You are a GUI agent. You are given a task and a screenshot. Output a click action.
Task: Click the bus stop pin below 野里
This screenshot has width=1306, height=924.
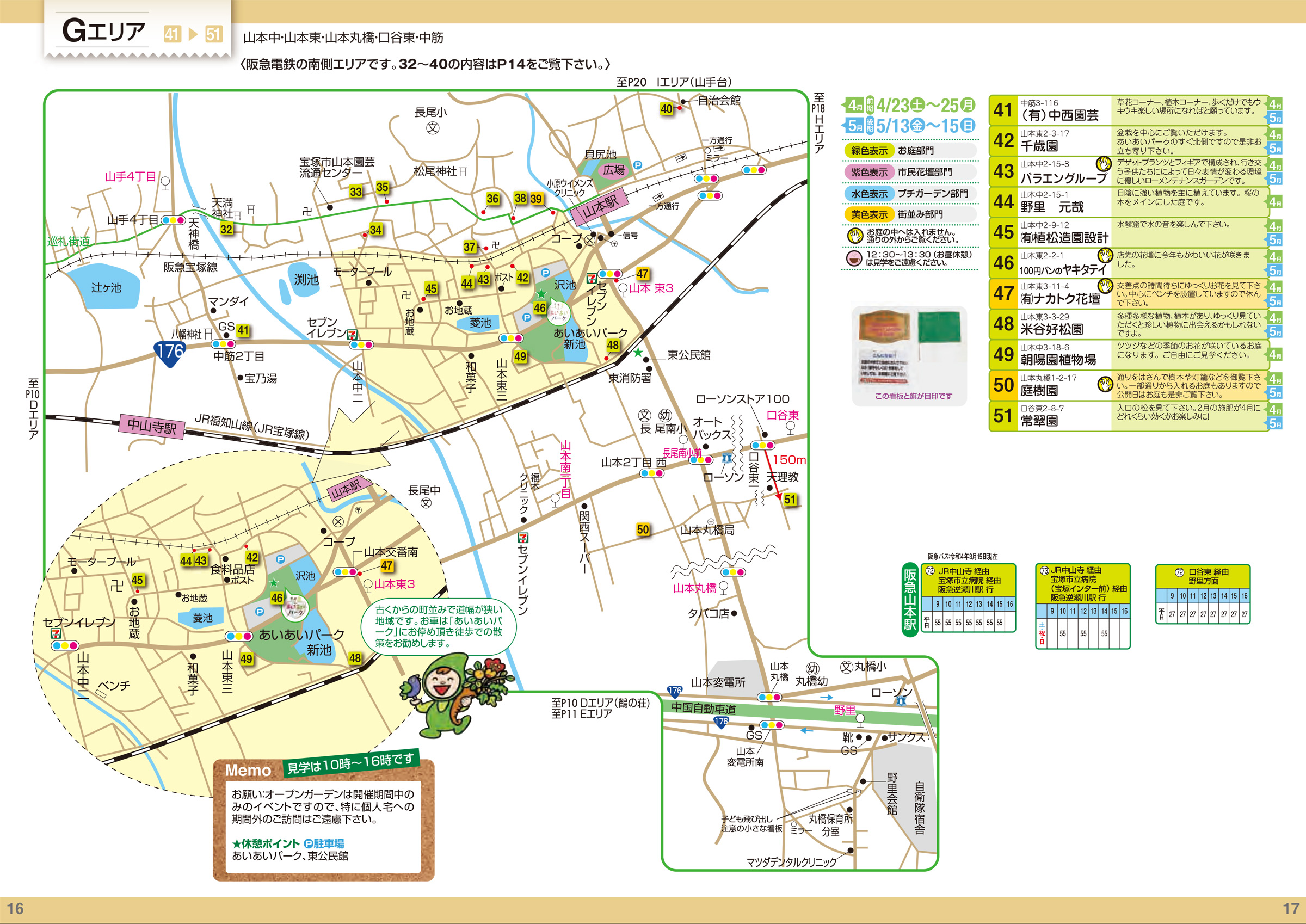[x=860, y=720]
